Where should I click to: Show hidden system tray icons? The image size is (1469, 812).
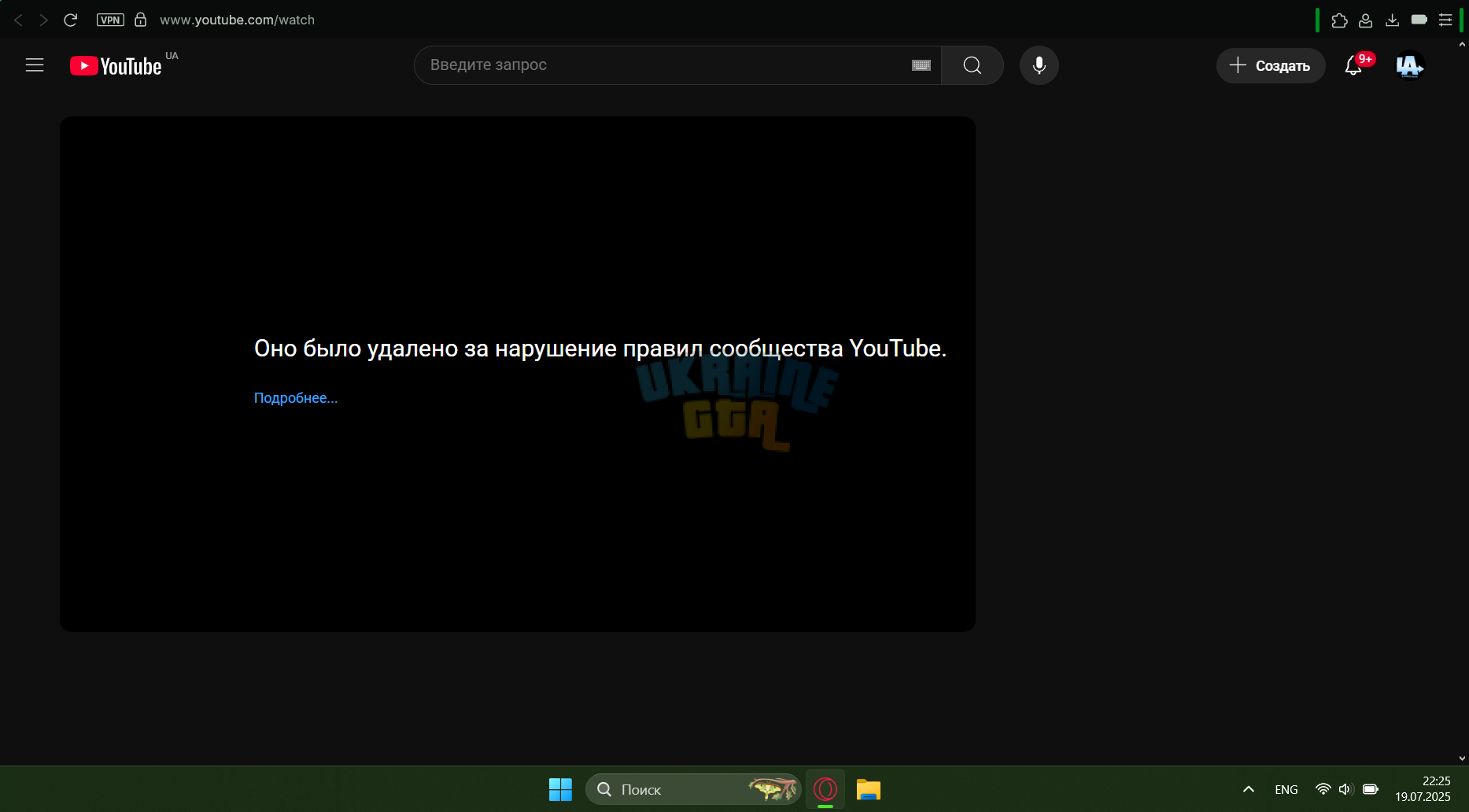click(1249, 789)
